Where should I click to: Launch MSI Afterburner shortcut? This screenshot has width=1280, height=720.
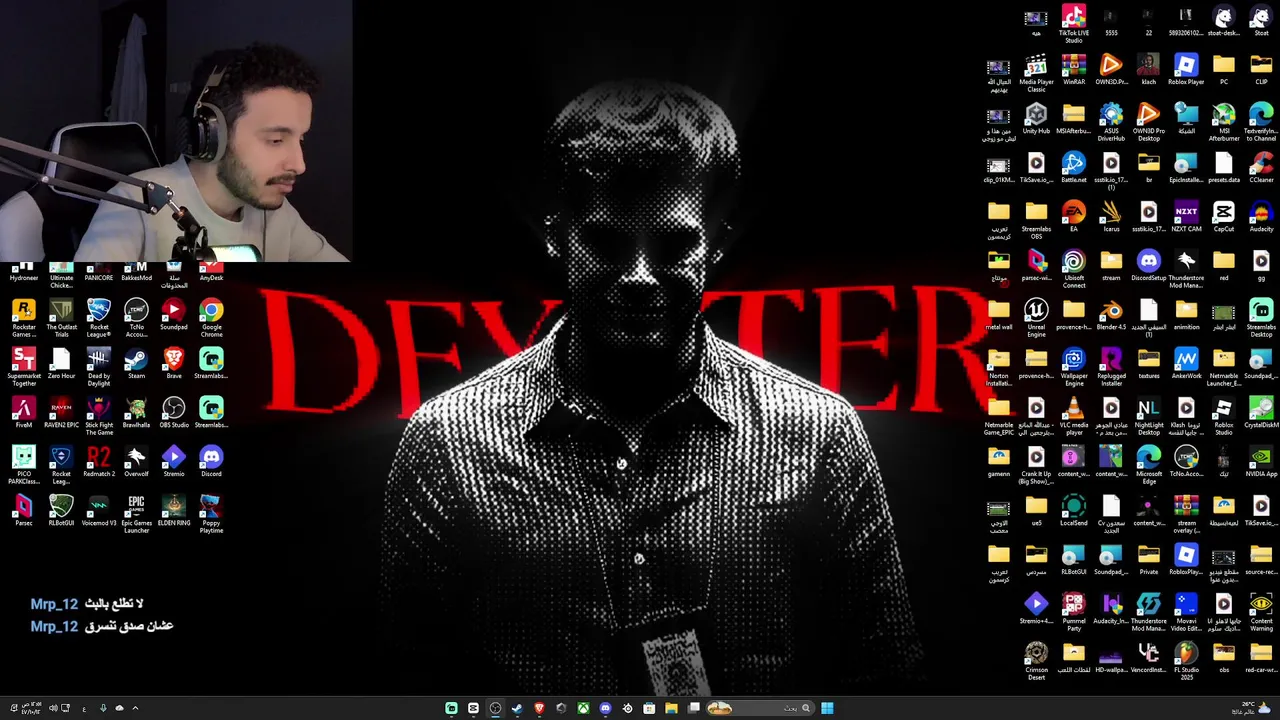click(x=1224, y=122)
